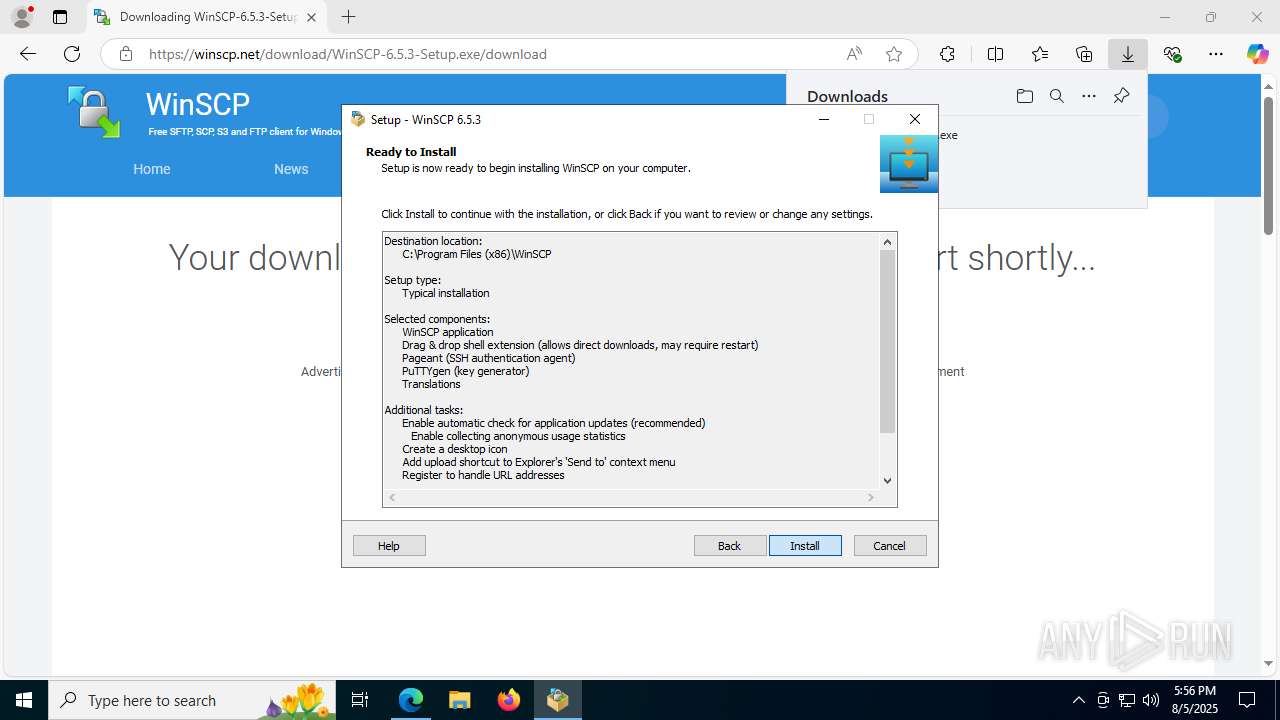Add this page to favorites star

point(894,54)
